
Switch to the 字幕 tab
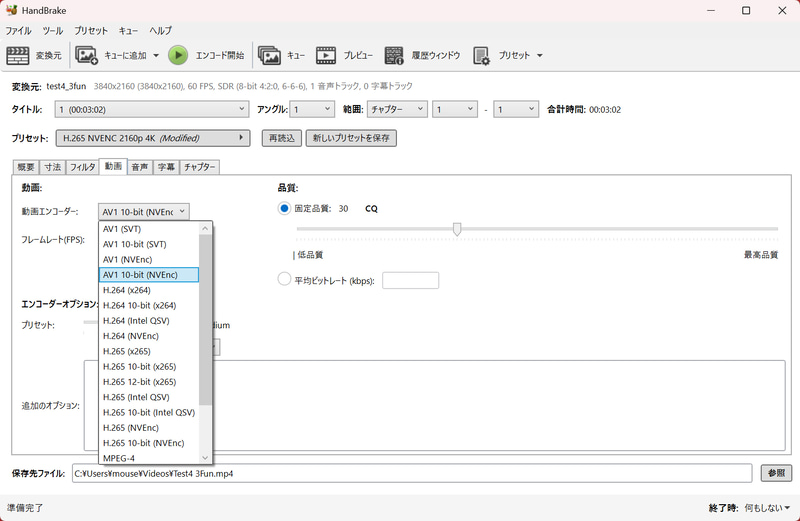point(166,167)
